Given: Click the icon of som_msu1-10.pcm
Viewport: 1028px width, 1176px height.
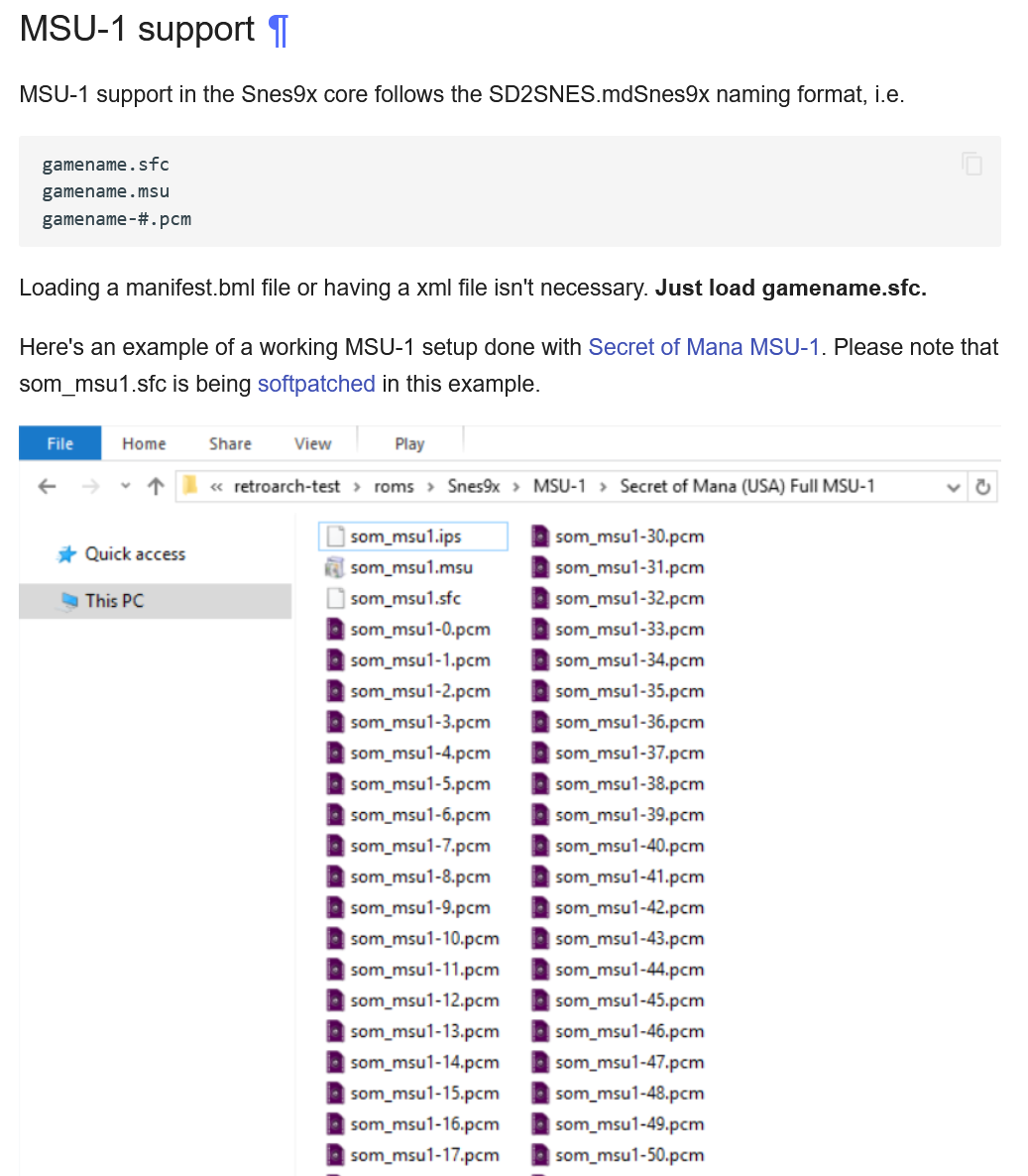Looking at the screenshot, I should (335, 938).
